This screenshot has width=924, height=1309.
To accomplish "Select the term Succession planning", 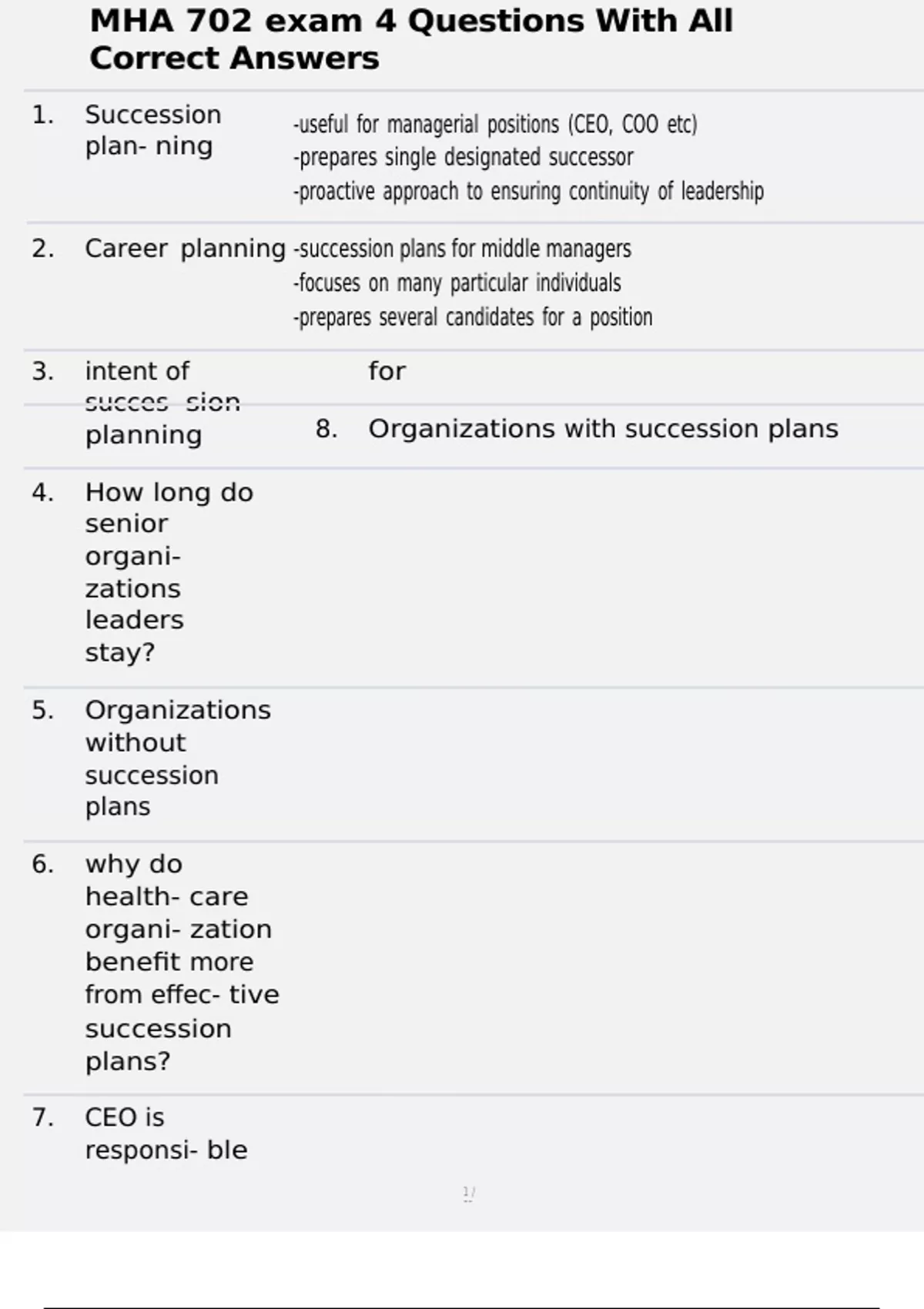I will pyautogui.click(x=152, y=130).
